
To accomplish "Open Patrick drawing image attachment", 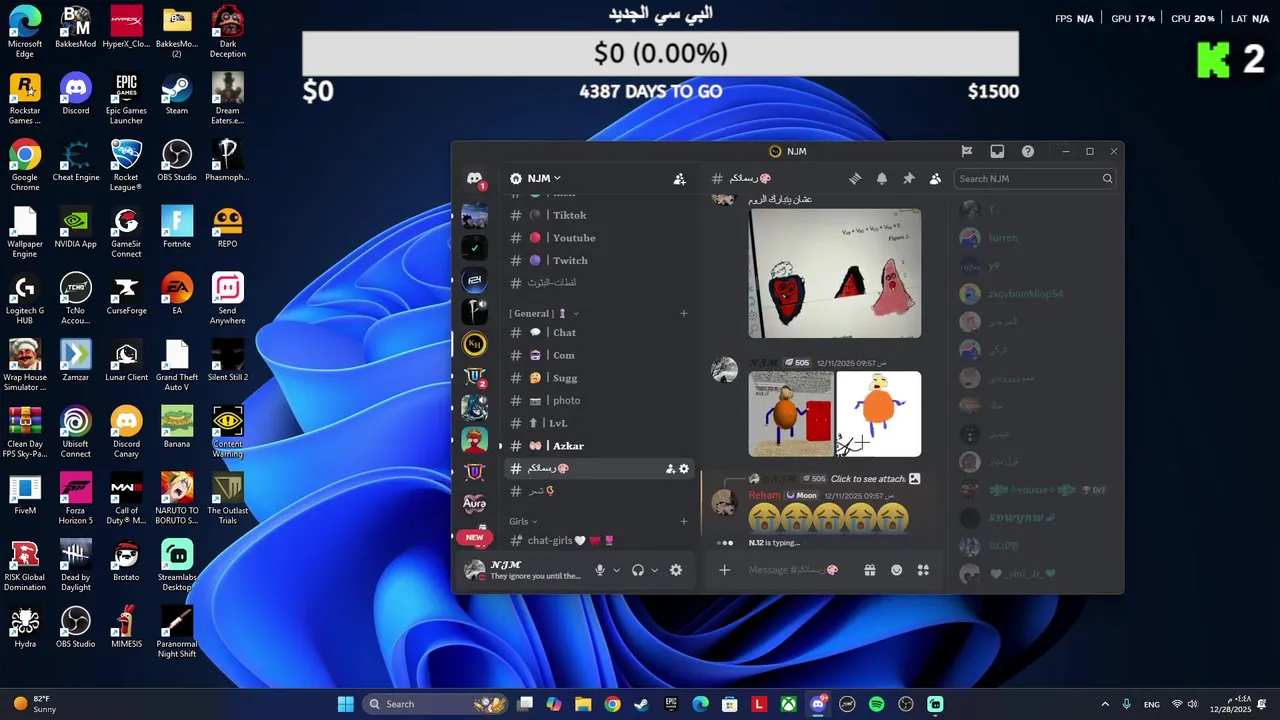I will (x=835, y=273).
